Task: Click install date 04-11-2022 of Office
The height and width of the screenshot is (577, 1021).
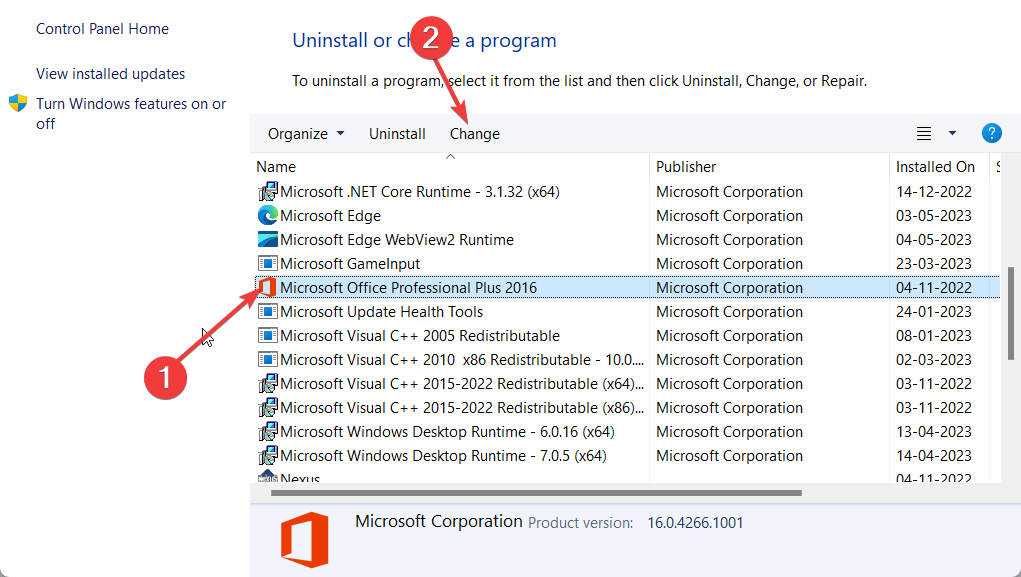Action: [x=934, y=288]
